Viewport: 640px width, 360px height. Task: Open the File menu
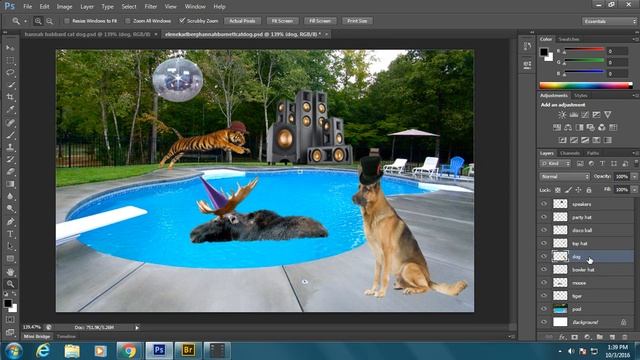coord(27,7)
